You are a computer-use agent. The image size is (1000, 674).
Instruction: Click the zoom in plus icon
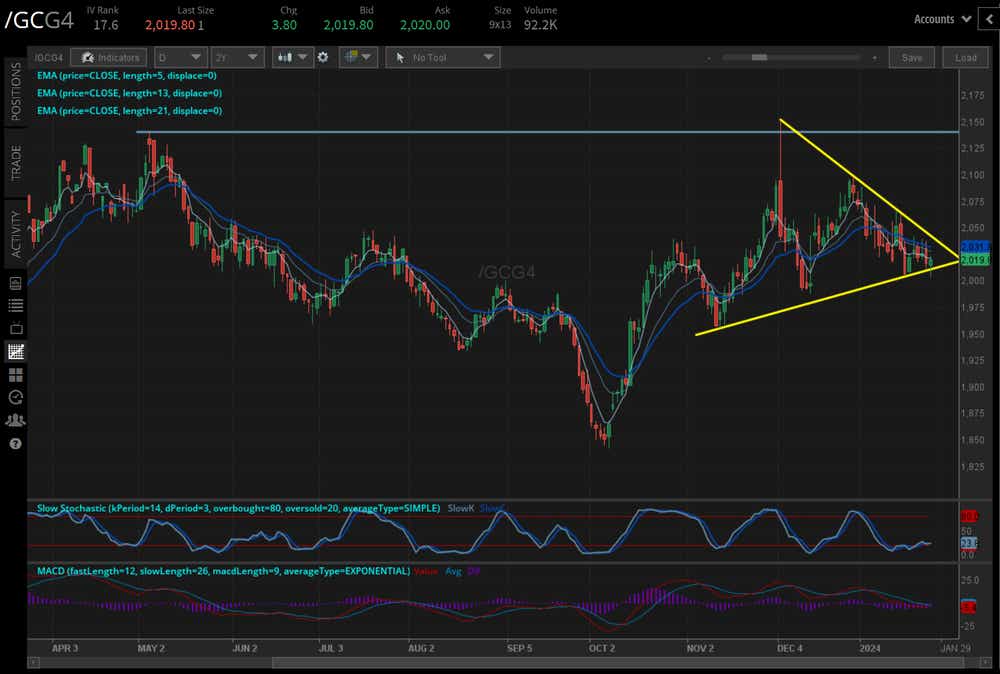(874, 58)
